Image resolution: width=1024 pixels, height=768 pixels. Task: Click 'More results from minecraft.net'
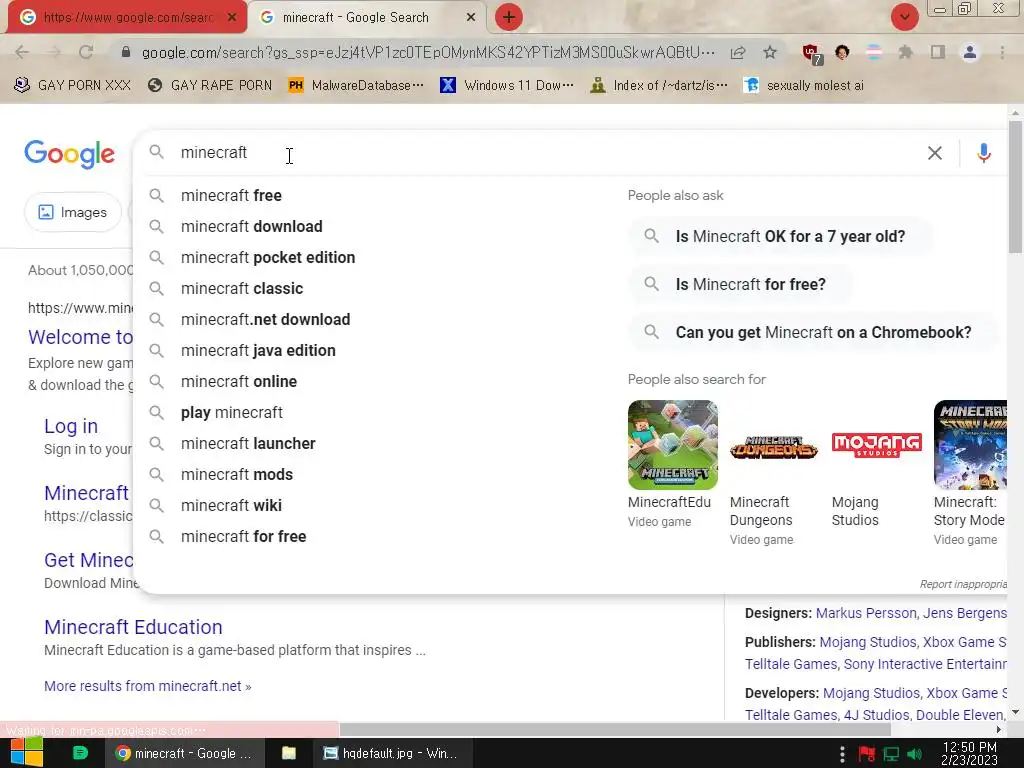[148, 686]
